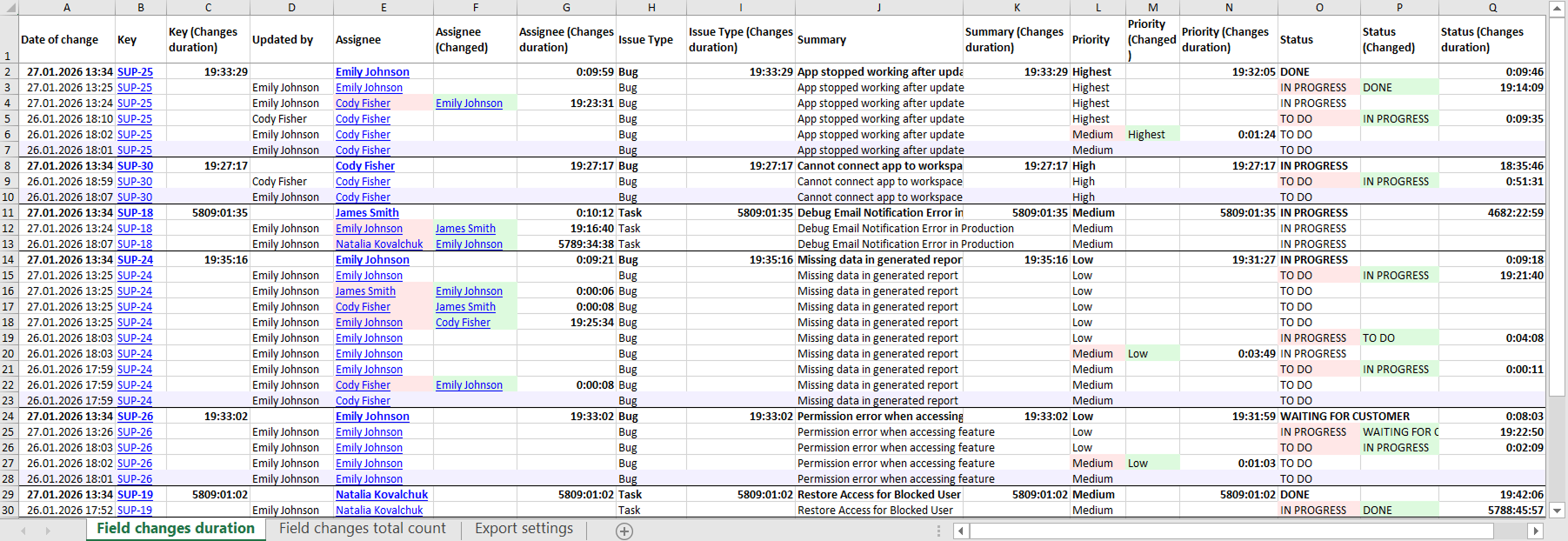Select the green 'Highest' cell in row 6
Screen dimensions: 1568x541
[1152, 135]
